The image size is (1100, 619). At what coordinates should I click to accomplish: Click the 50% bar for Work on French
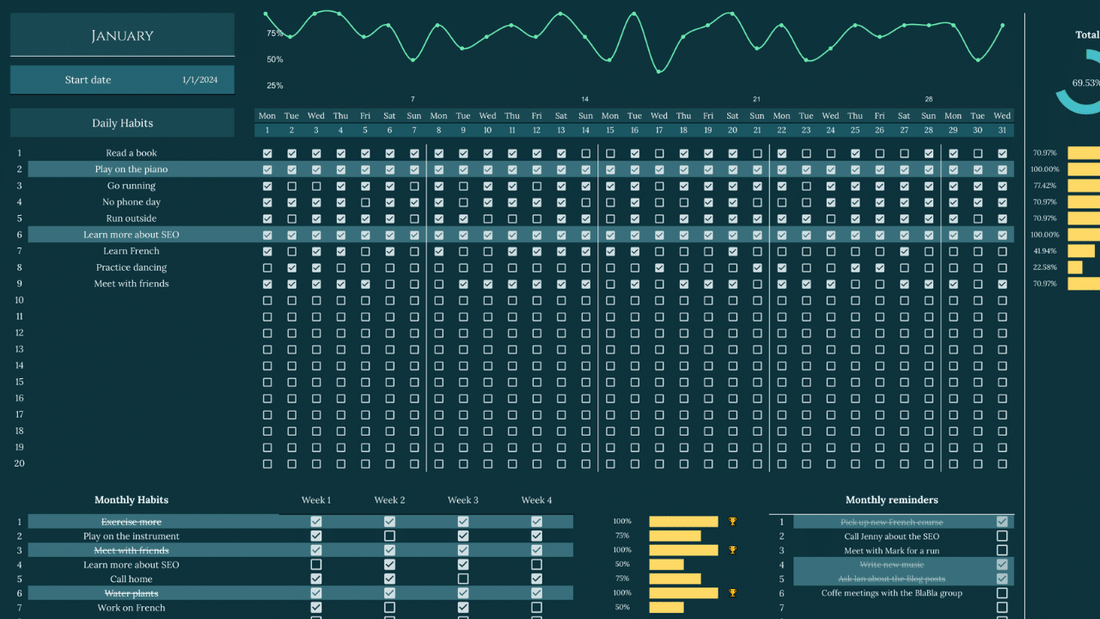pos(668,607)
